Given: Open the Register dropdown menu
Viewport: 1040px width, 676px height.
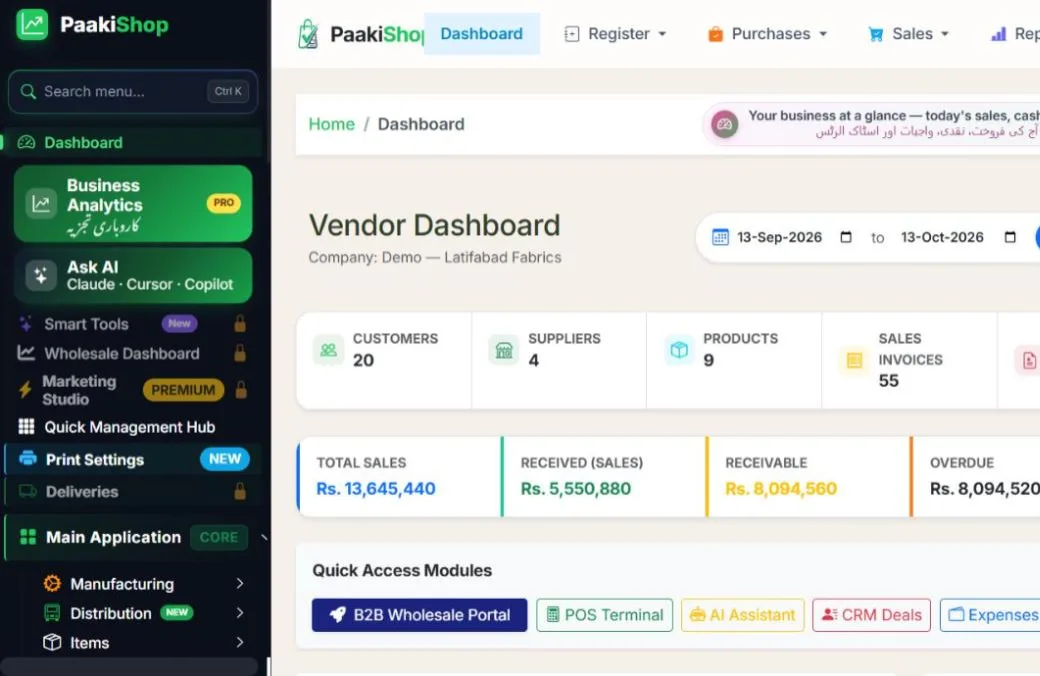Looking at the screenshot, I should click(x=615, y=34).
